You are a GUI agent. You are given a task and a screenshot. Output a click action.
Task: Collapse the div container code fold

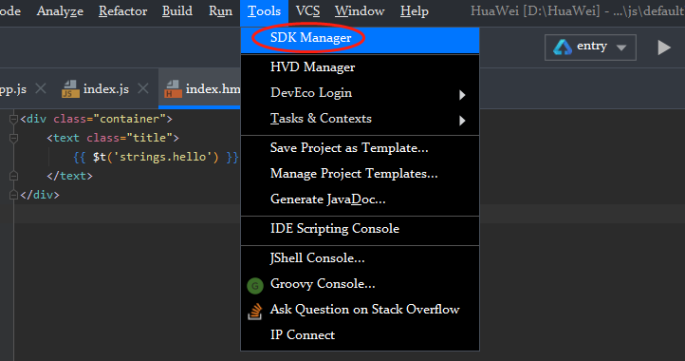pos(14,119)
